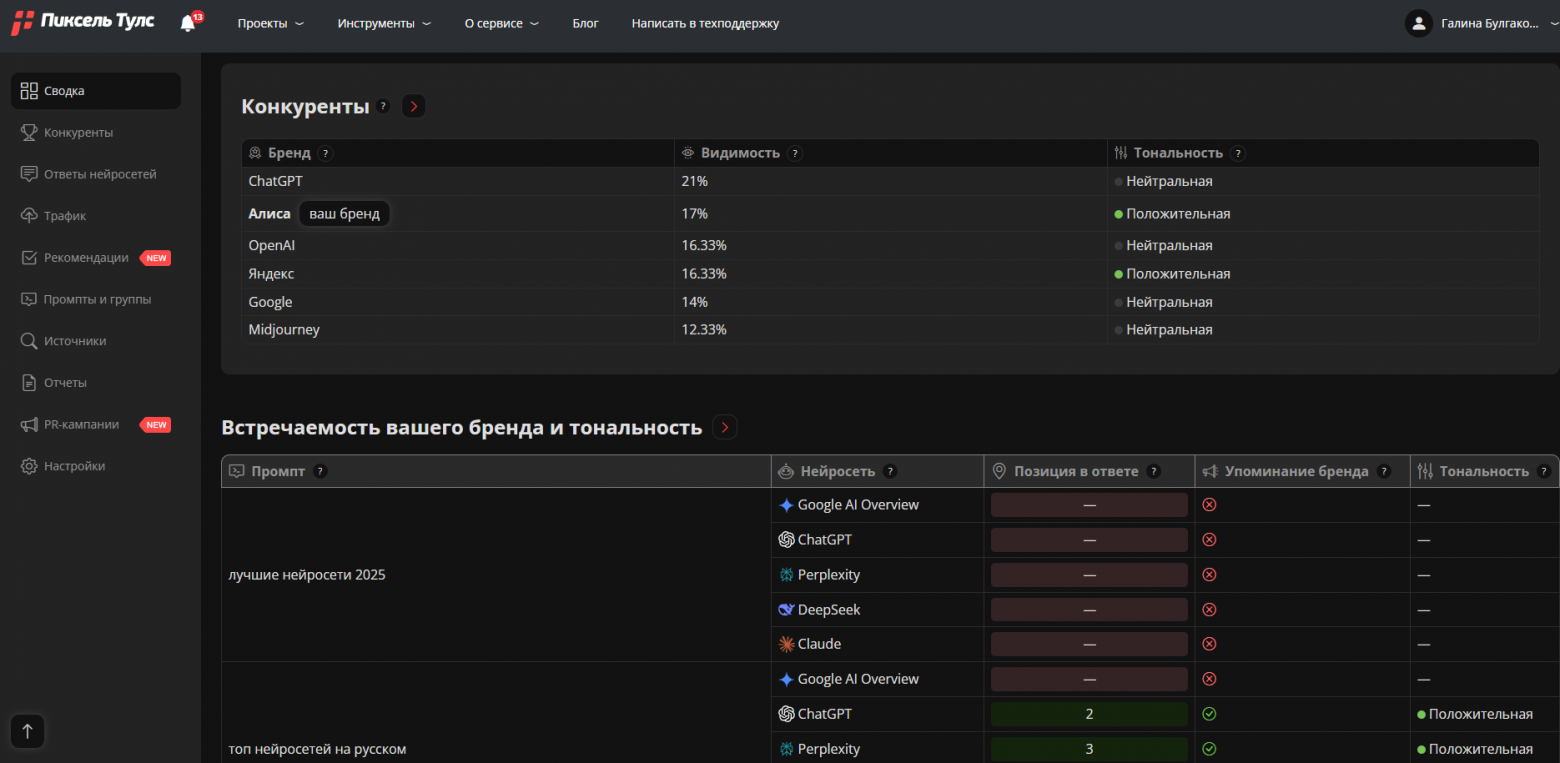
Task: Expand the О сервисе dropdown
Action: [x=501, y=23]
